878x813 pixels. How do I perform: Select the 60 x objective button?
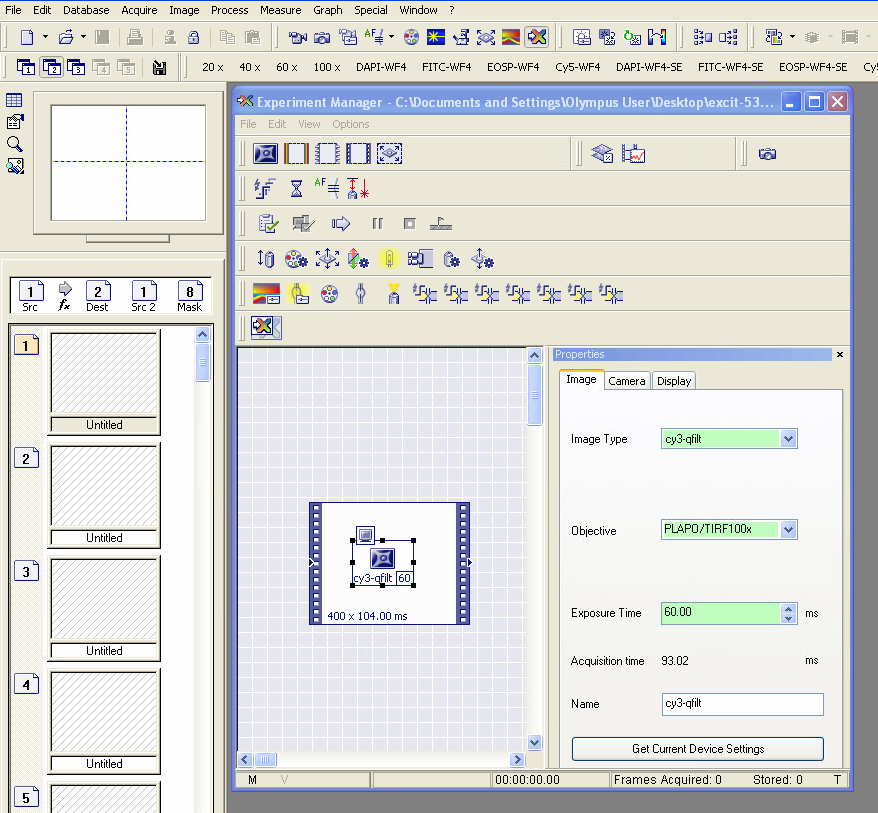287,68
